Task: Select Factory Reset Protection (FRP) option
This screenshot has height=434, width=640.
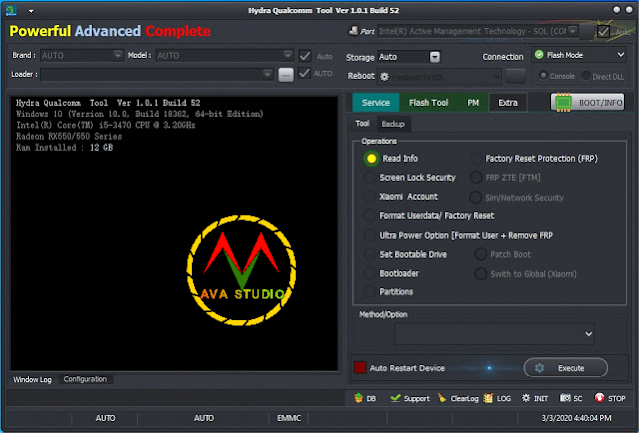Action: [x=476, y=158]
